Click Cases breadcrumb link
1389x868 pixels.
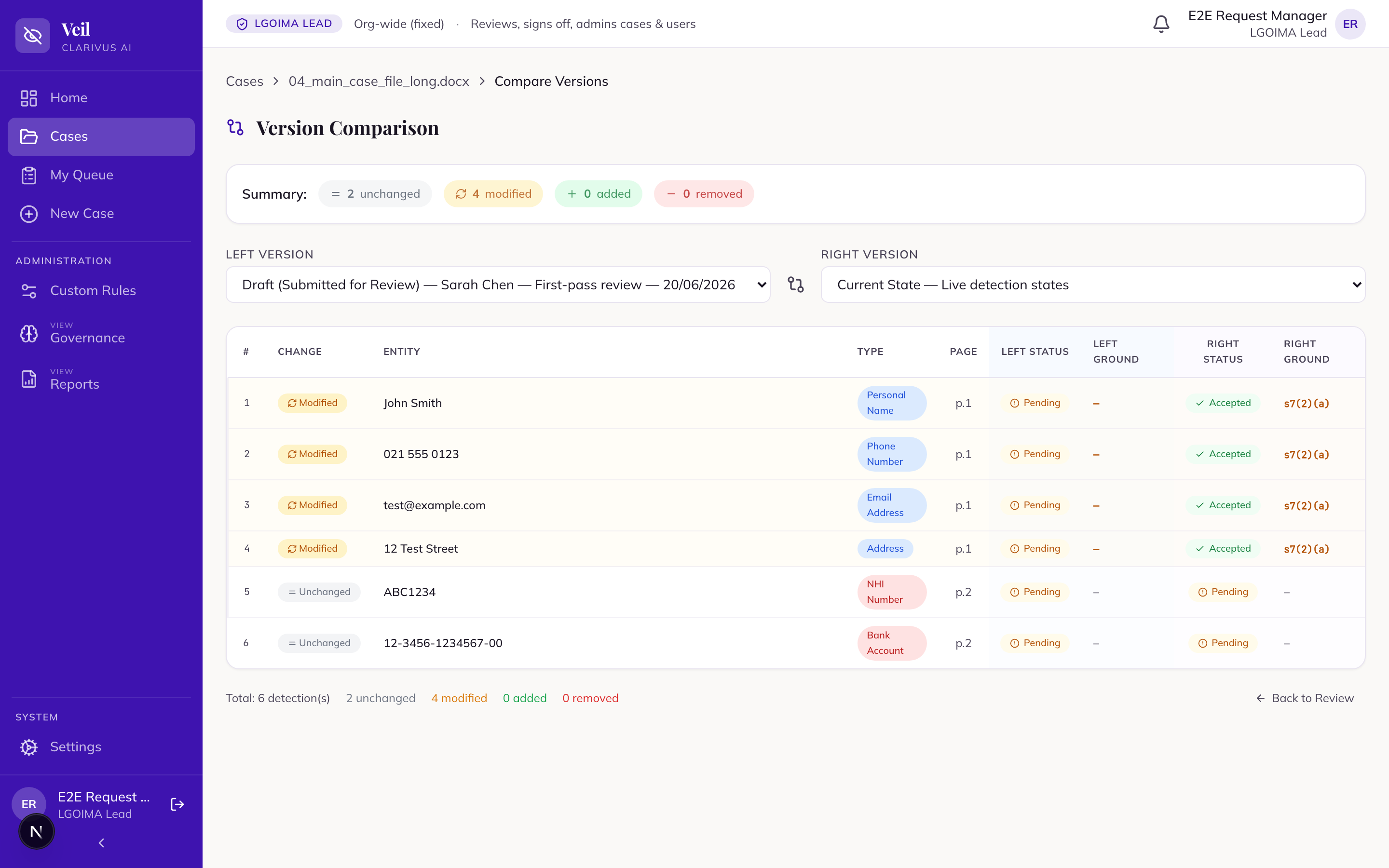(x=244, y=81)
